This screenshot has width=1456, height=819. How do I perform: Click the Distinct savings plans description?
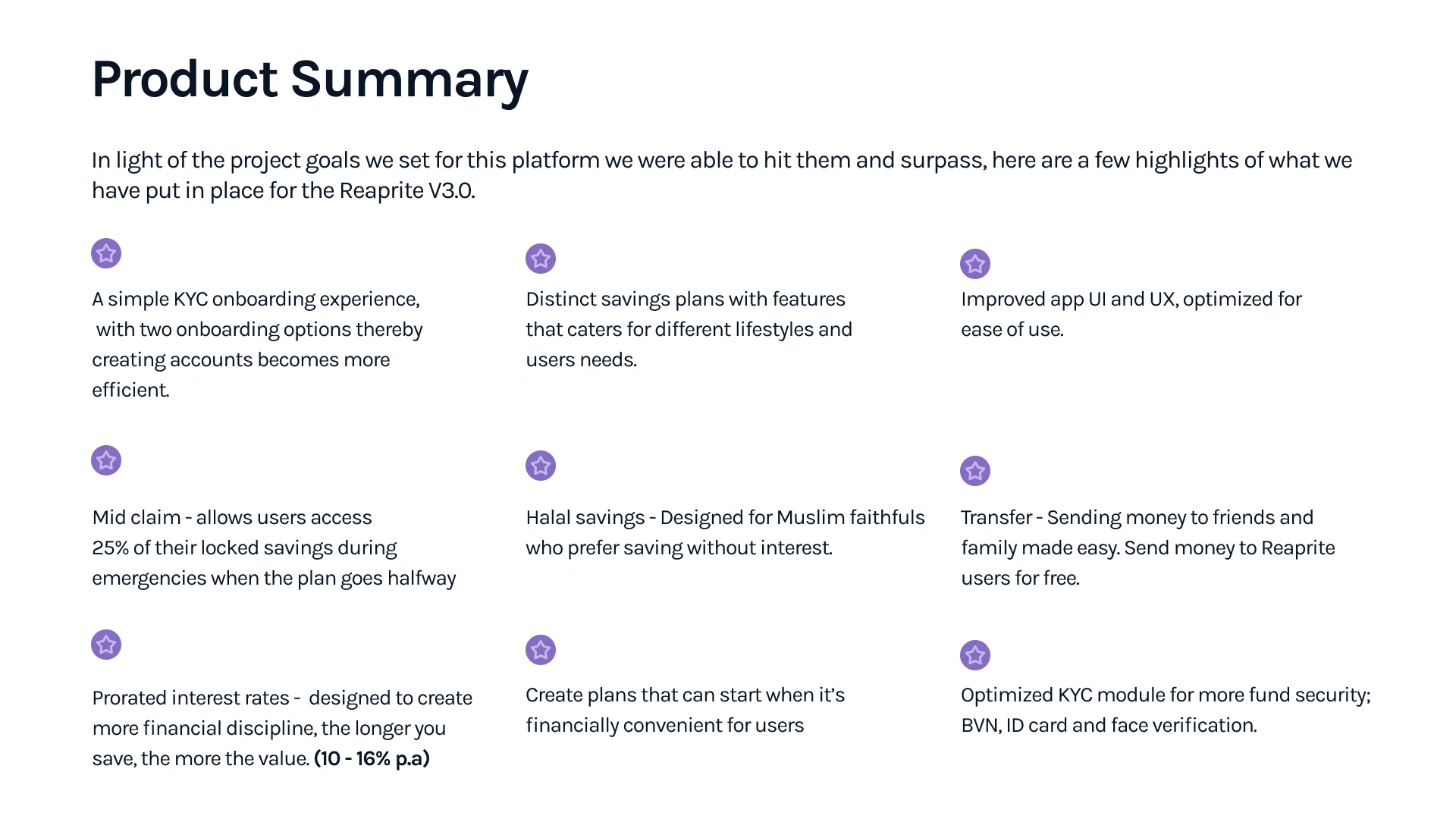tap(689, 329)
